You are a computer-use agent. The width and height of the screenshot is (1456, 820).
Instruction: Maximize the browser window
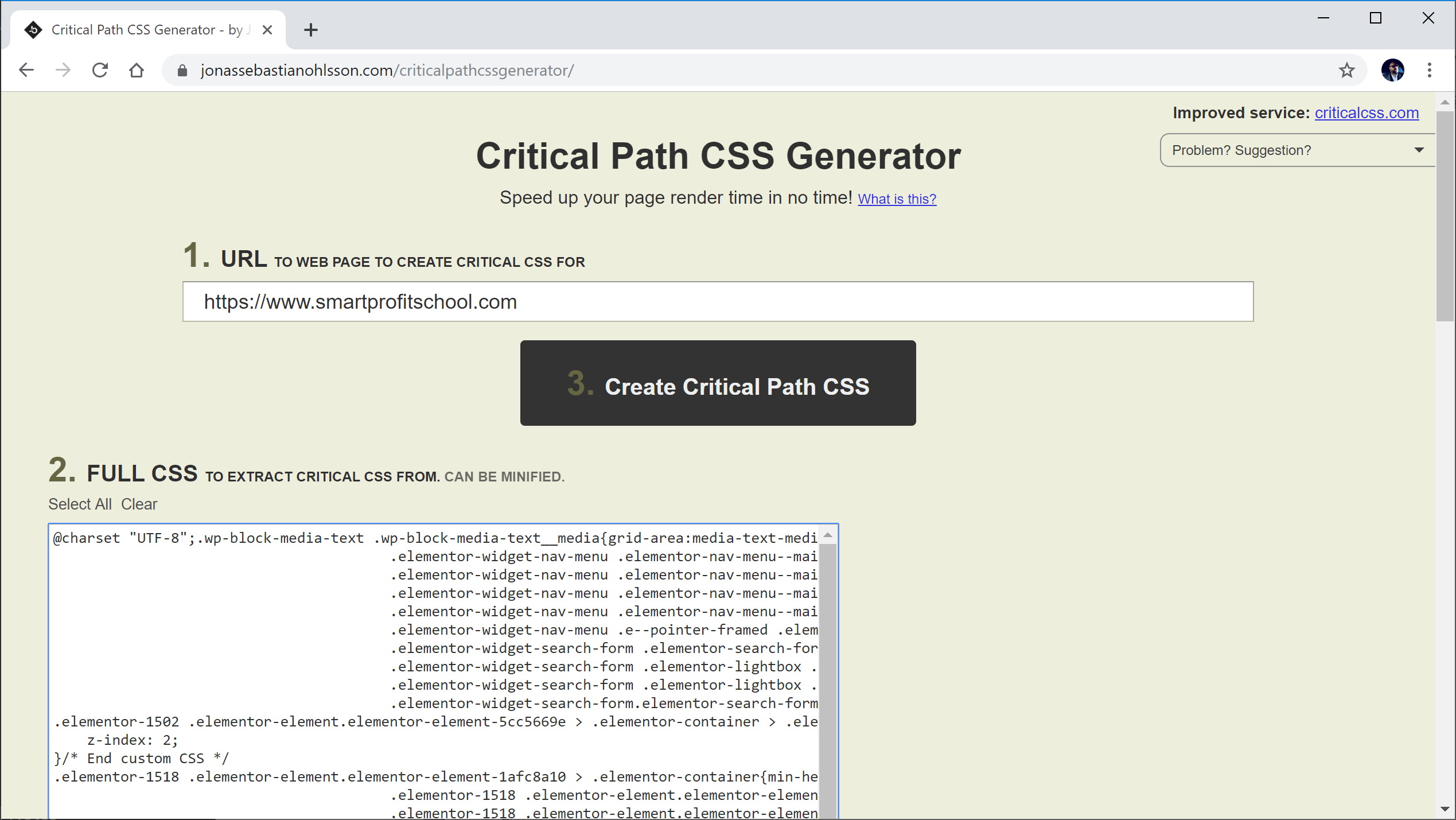(x=1375, y=18)
